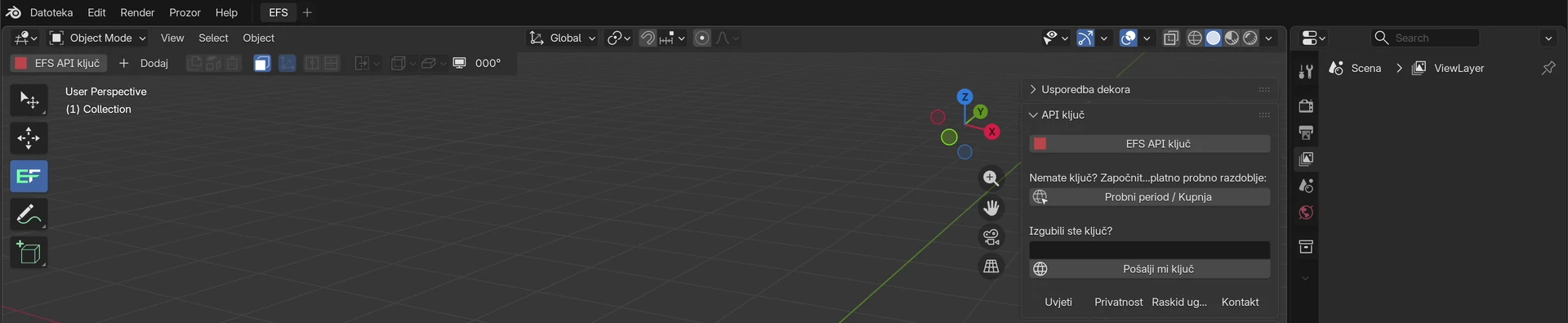Click the disabled trash icon in EFS toolbar

(x=233, y=63)
